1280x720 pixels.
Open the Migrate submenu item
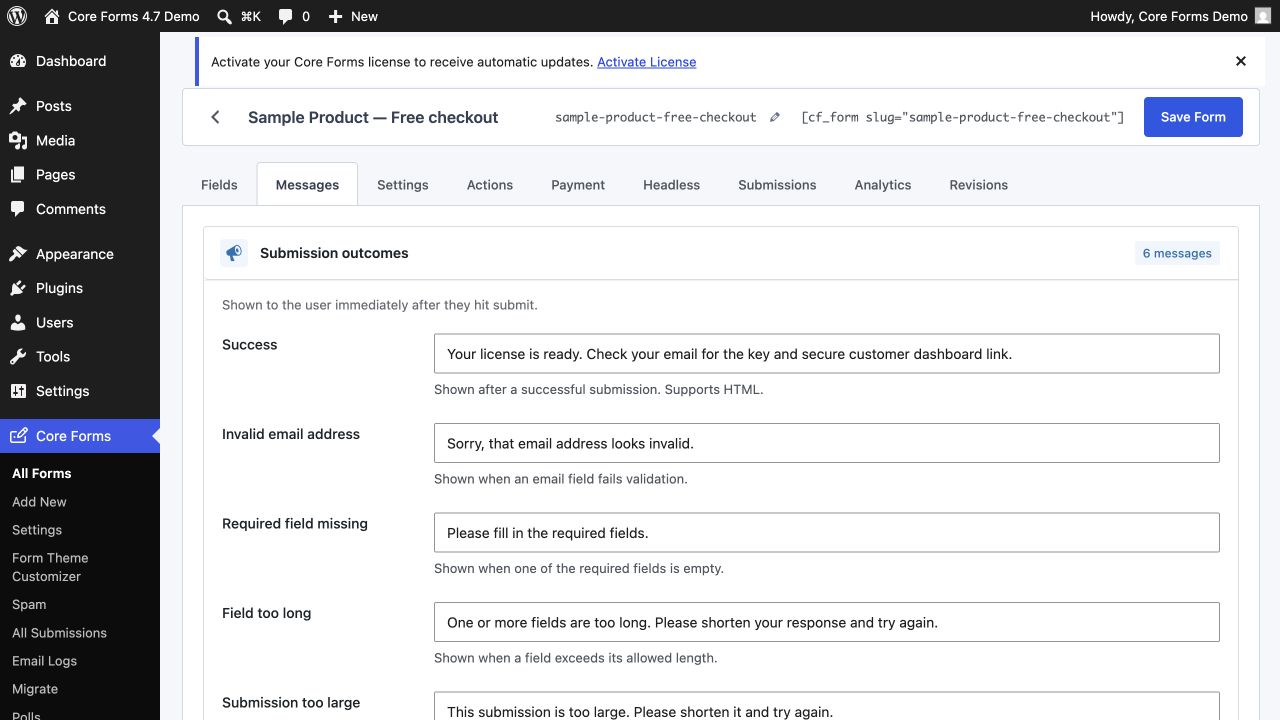pos(35,689)
